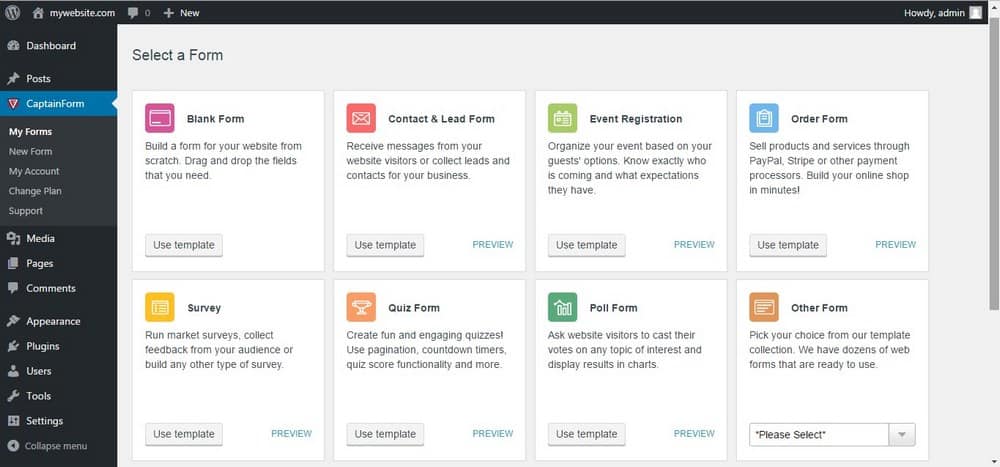This screenshot has height=467, width=1000.
Task: Click the Users person icon
Action: 13,371
